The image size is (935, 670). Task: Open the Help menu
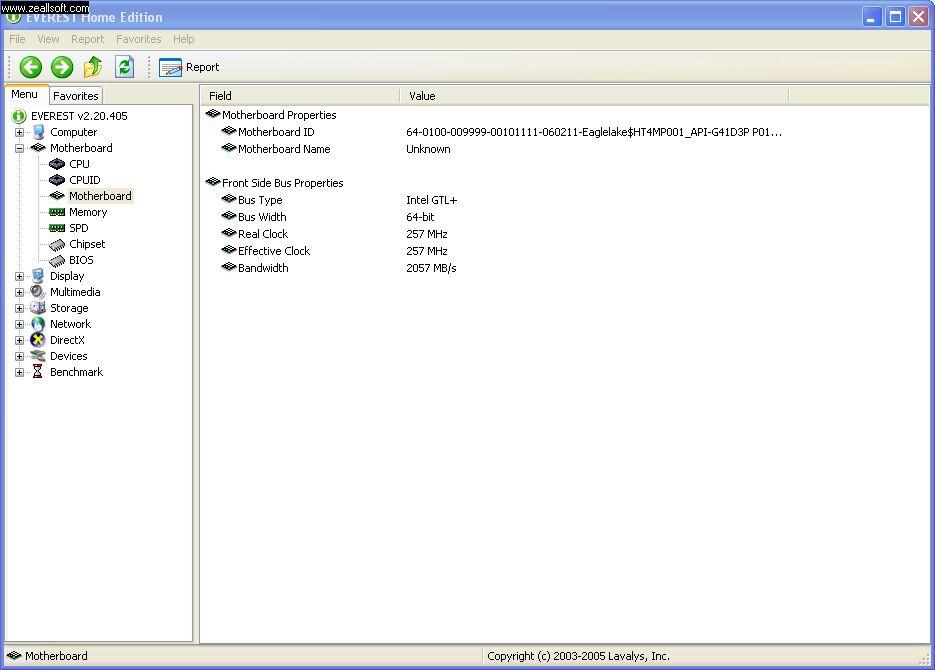click(x=184, y=39)
